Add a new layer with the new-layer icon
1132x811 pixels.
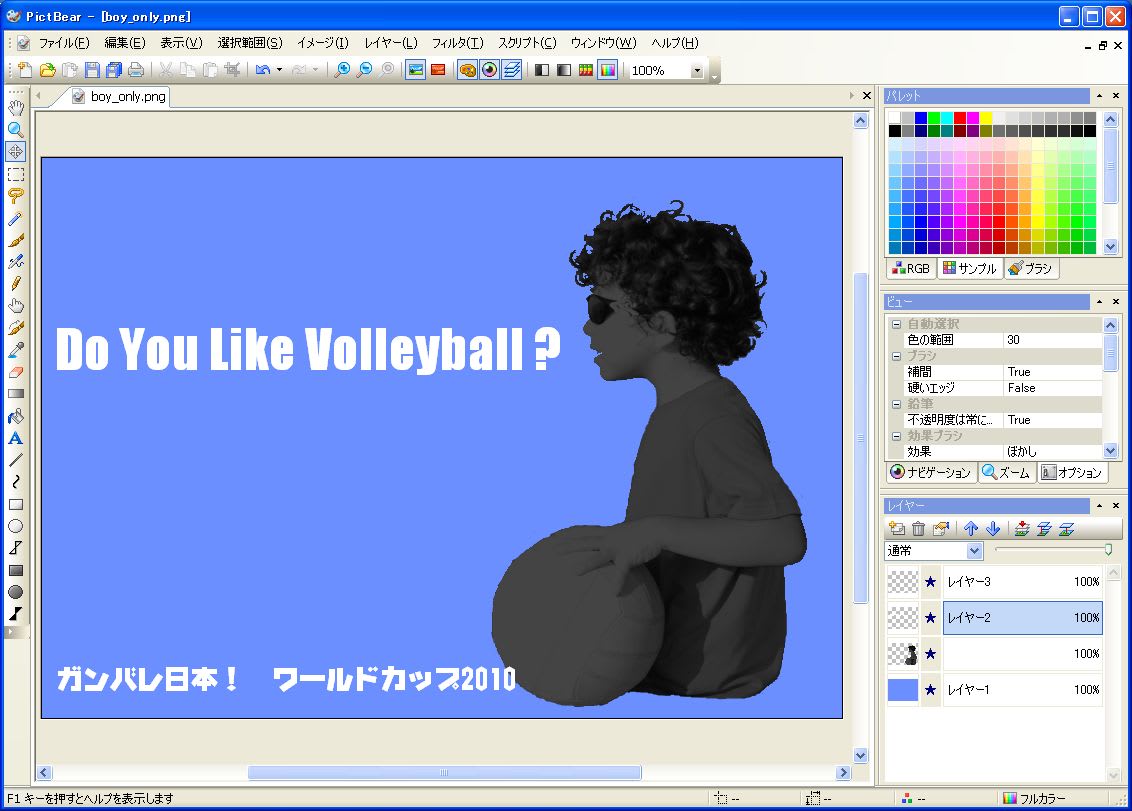pyautogui.click(x=897, y=529)
